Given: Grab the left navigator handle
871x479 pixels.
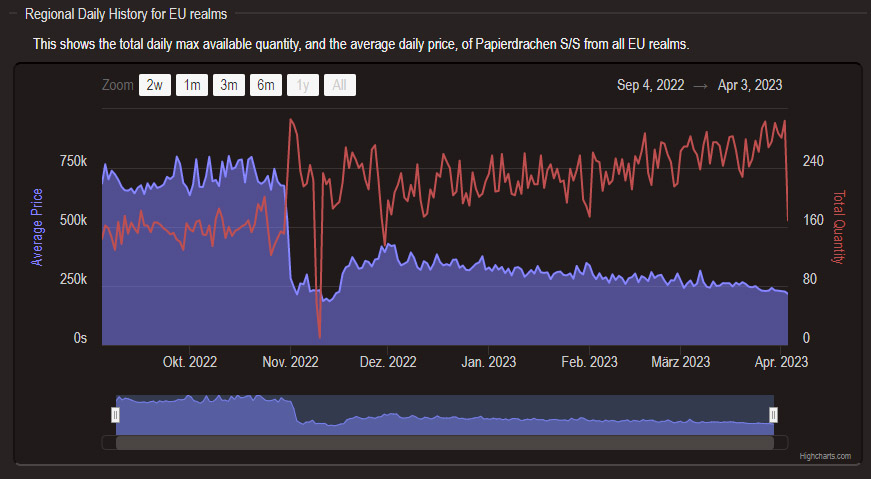Looking at the screenshot, I should pyautogui.click(x=115, y=414).
